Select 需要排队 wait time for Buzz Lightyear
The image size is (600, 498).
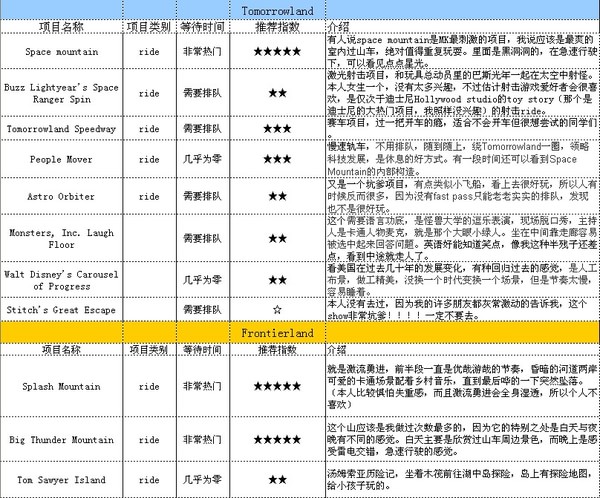tap(202, 93)
